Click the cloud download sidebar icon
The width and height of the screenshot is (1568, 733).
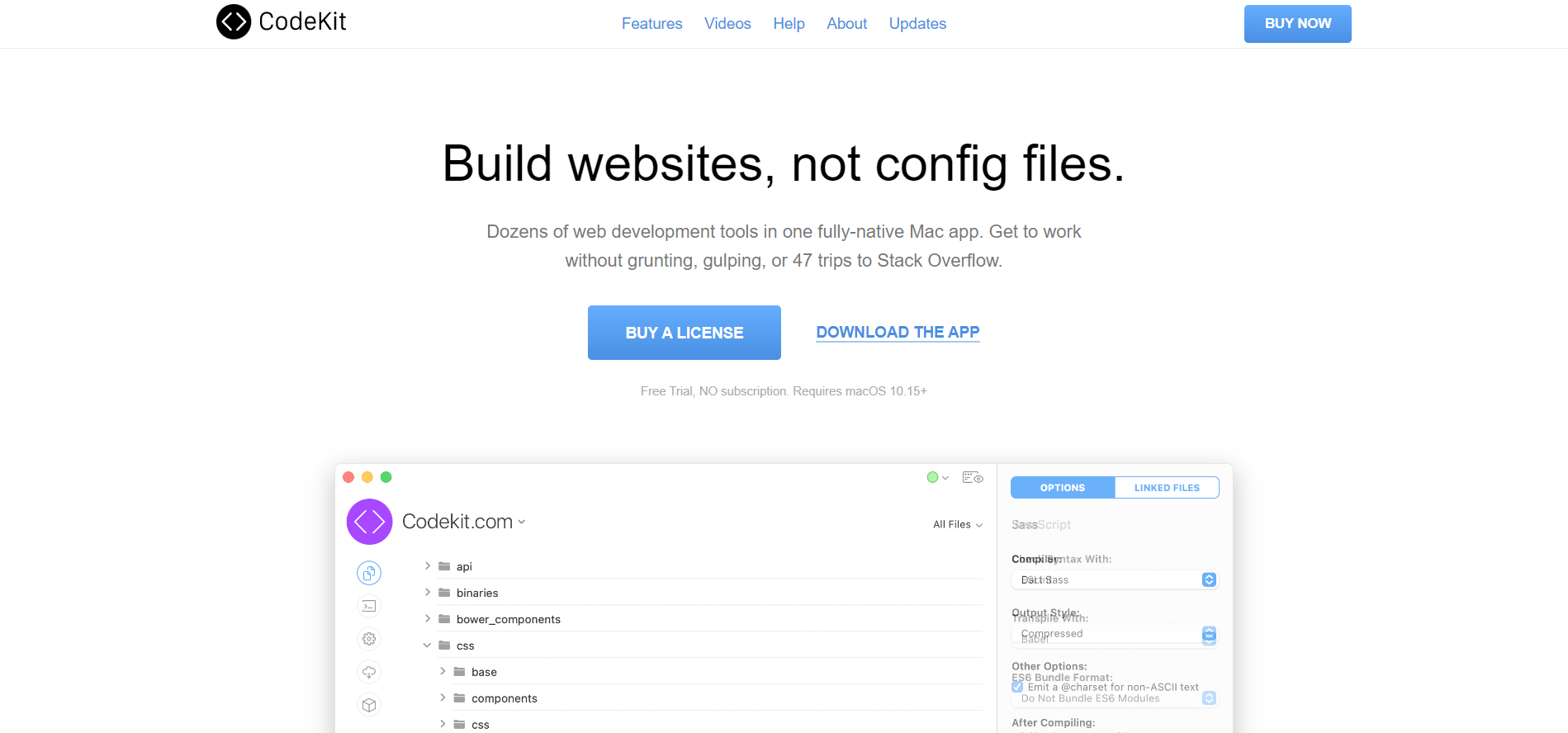coord(369,672)
